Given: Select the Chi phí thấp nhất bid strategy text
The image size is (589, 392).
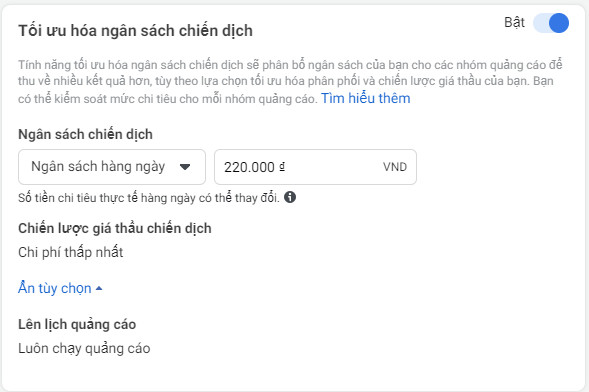Looking at the screenshot, I should coord(71,252).
